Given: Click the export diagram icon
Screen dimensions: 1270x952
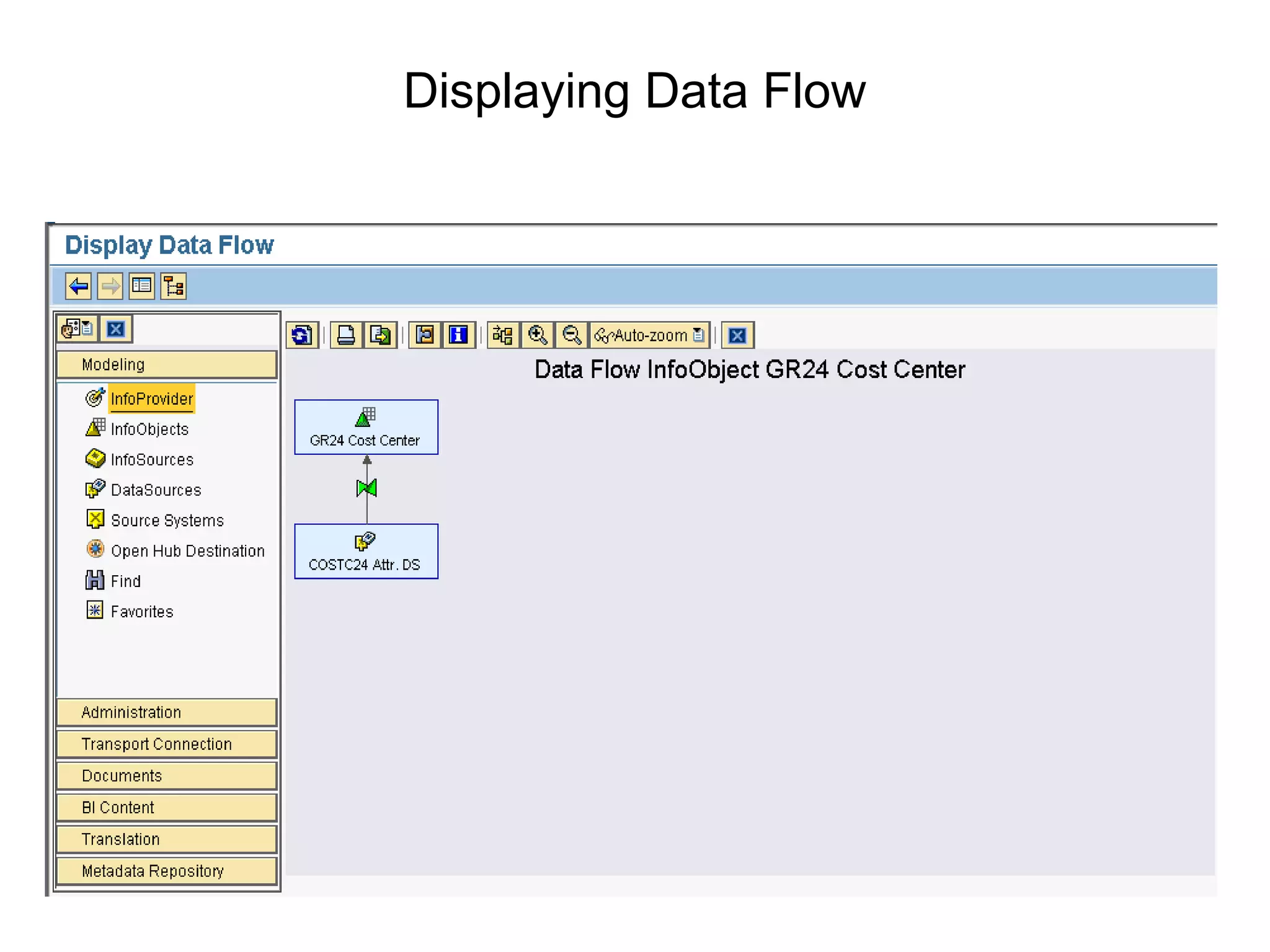Looking at the screenshot, I should (380, 335).
